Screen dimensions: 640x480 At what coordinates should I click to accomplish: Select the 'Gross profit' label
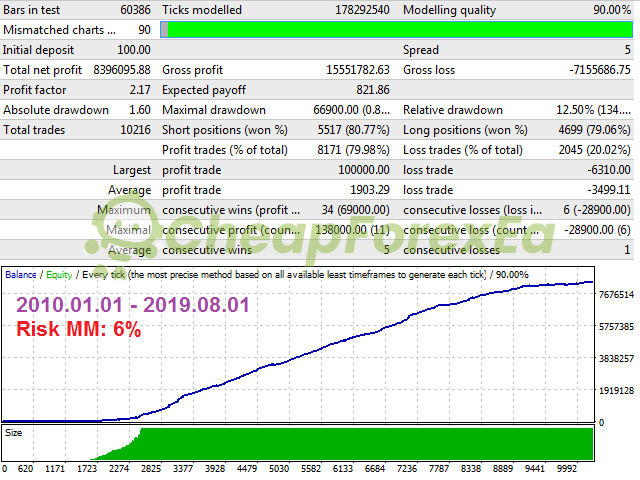point(192,70)
